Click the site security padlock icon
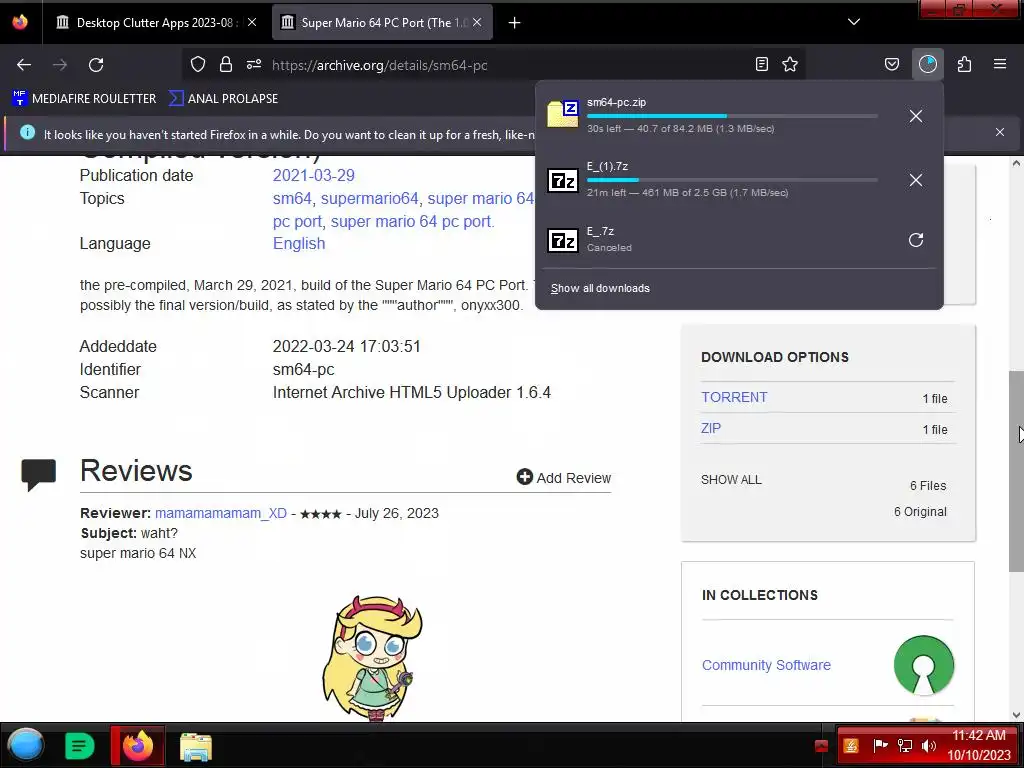The image size is (1024, 768). pyautogui.click(x=226, y=64)
